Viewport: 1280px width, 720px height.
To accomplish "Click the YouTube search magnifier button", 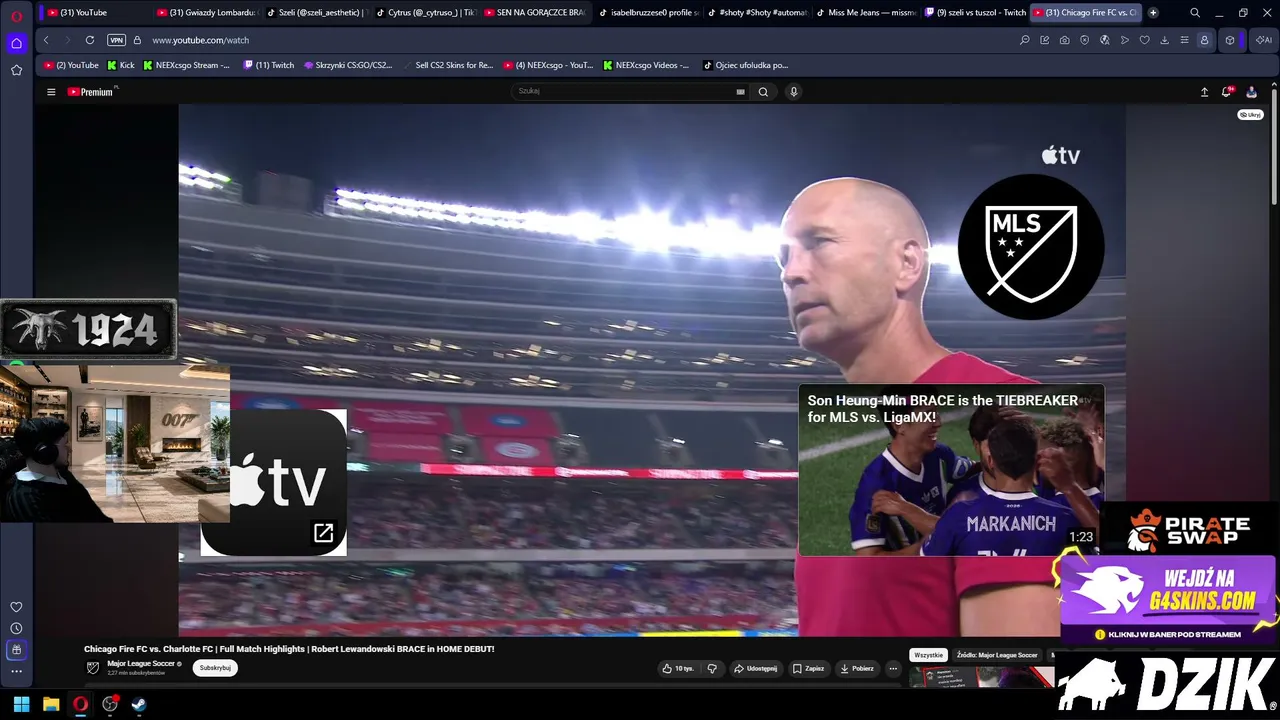I will click(x=763, y=92).
